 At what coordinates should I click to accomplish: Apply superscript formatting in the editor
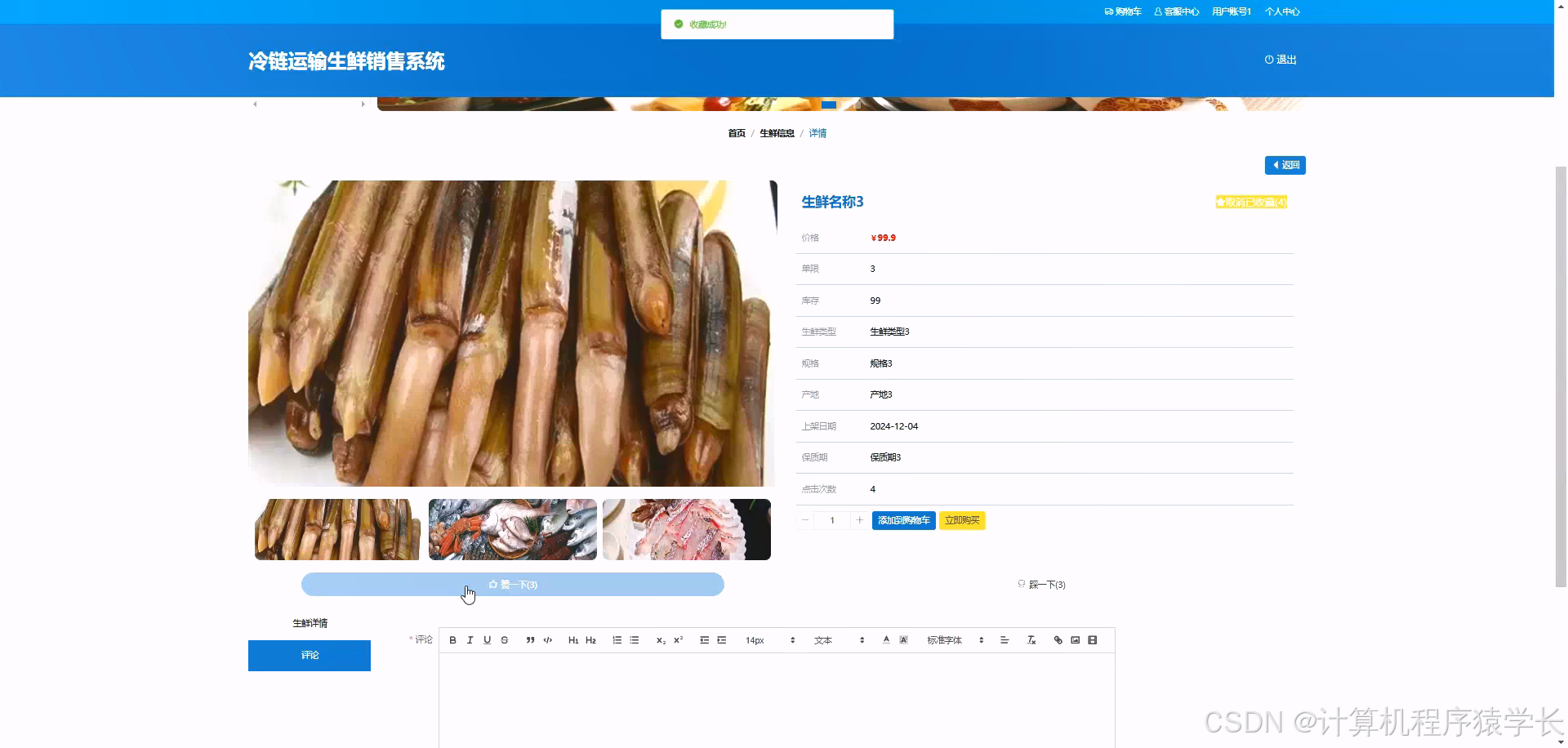point(677,640)
